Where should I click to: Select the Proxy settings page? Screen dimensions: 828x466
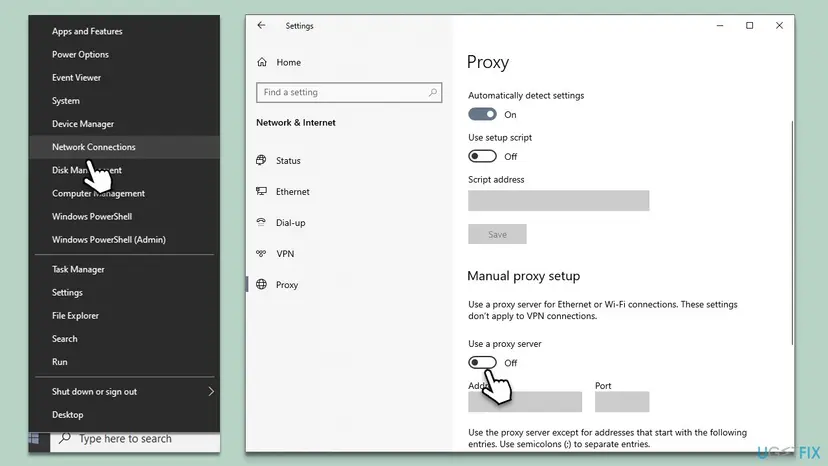click(x=287, y=285)
